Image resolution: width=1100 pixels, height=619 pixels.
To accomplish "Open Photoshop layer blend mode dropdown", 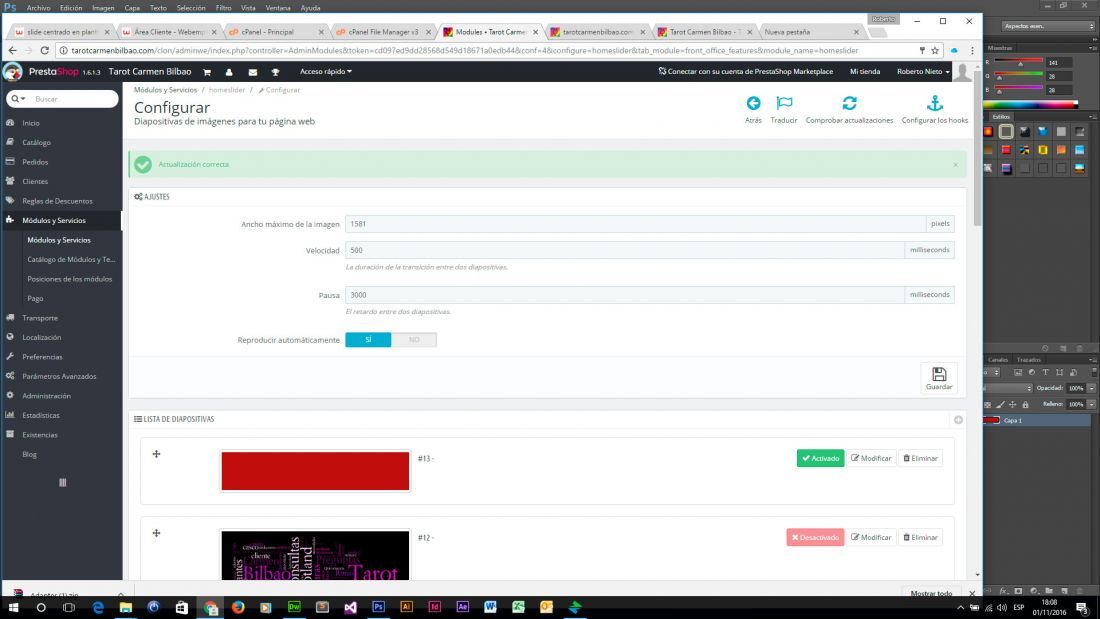I will 1008,388.
